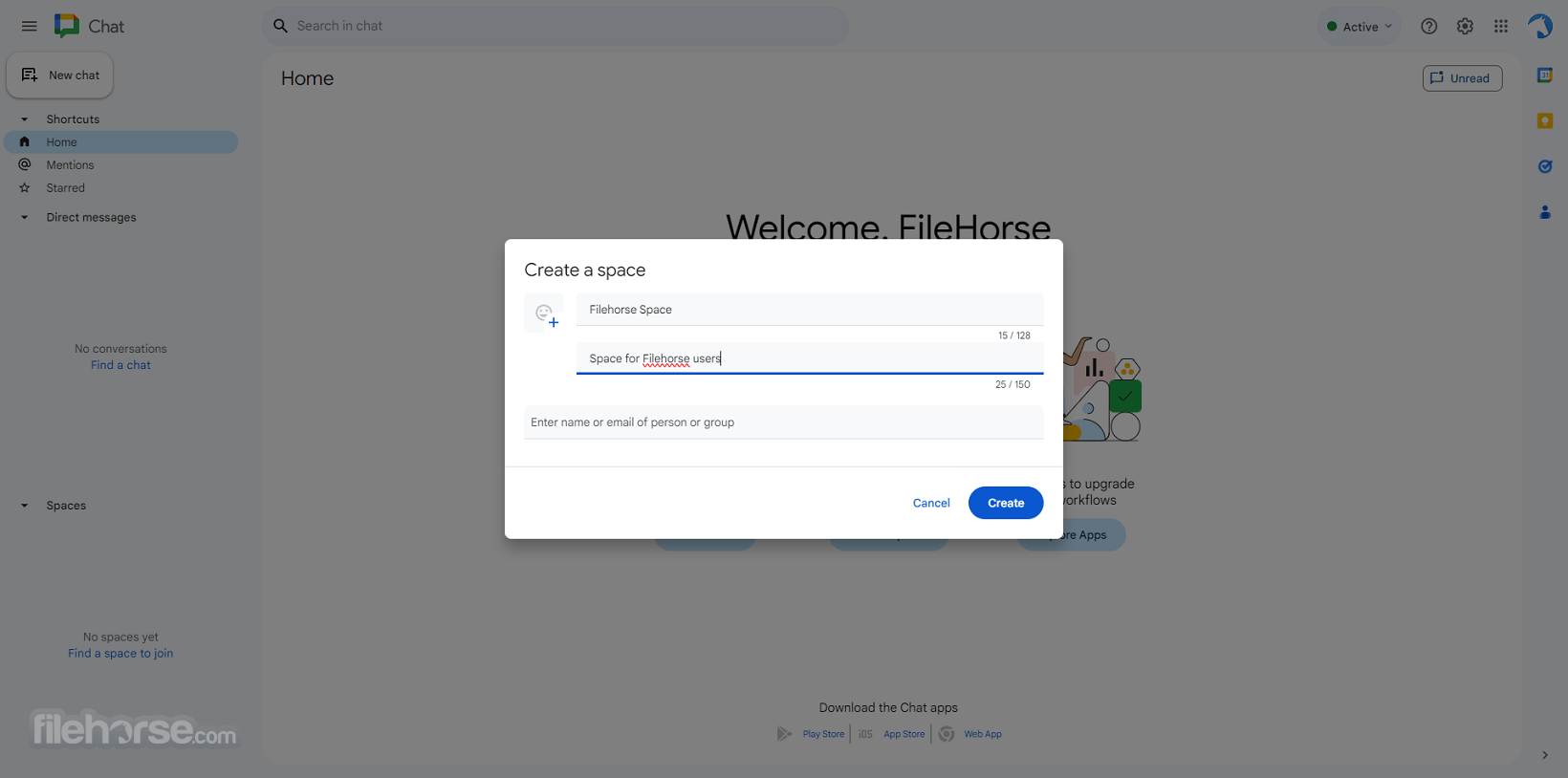Click the space description field
The image size is (1568, 778).
(810, 358)
